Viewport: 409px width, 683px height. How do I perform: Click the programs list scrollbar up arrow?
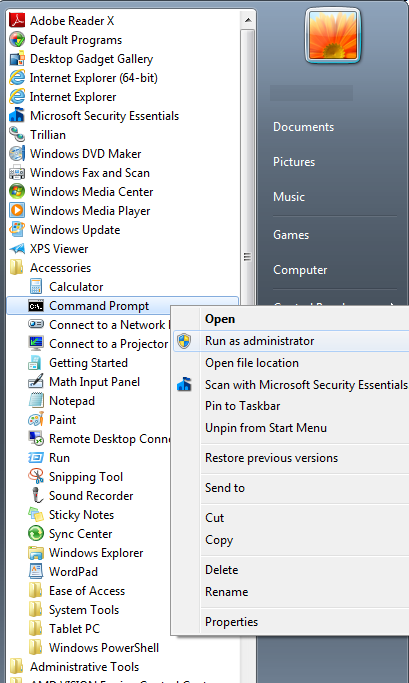click(247, 20)
